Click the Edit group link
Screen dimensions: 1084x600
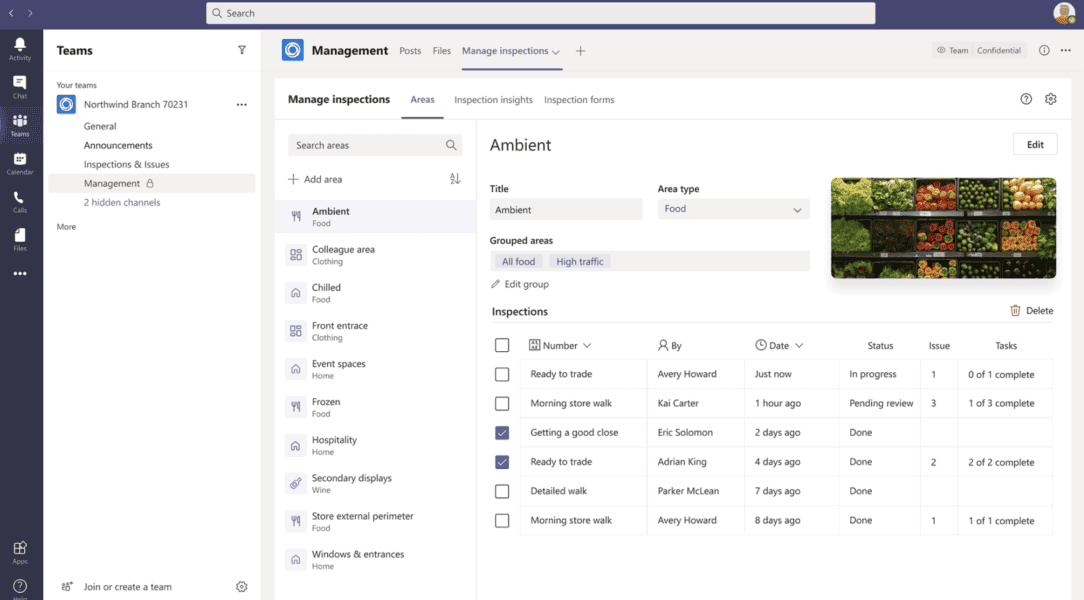(x=520, y=285)
